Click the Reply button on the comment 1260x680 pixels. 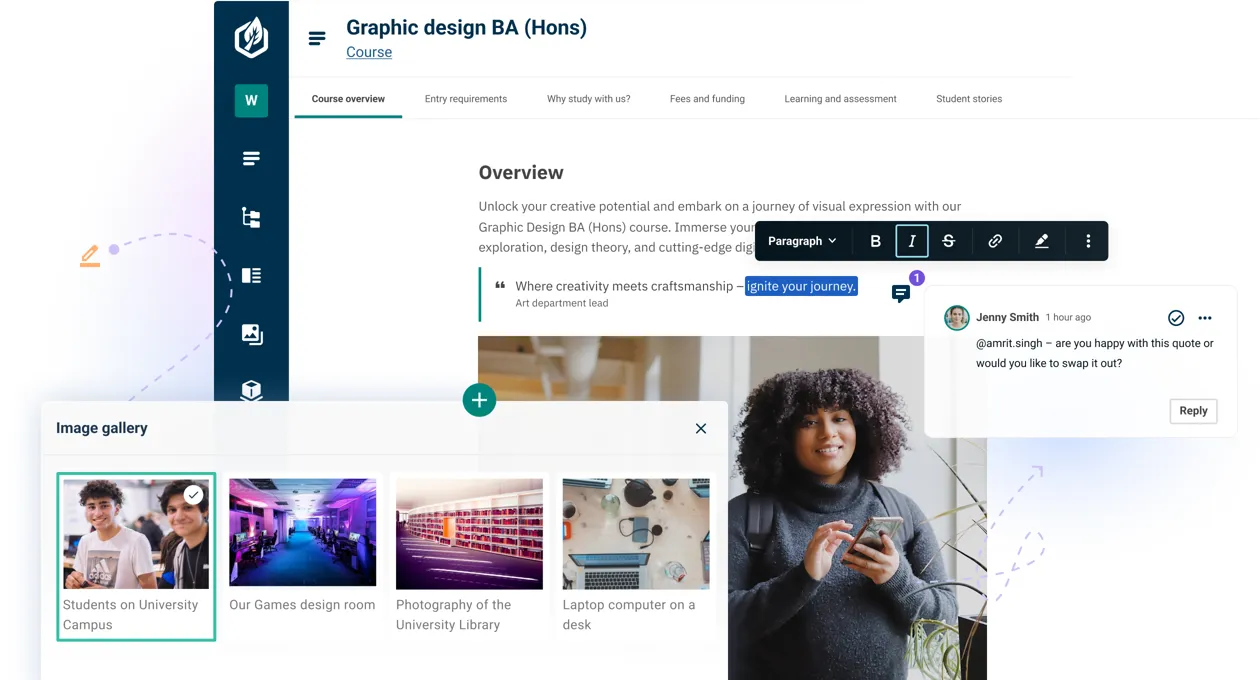click(x=1193, y=411)
